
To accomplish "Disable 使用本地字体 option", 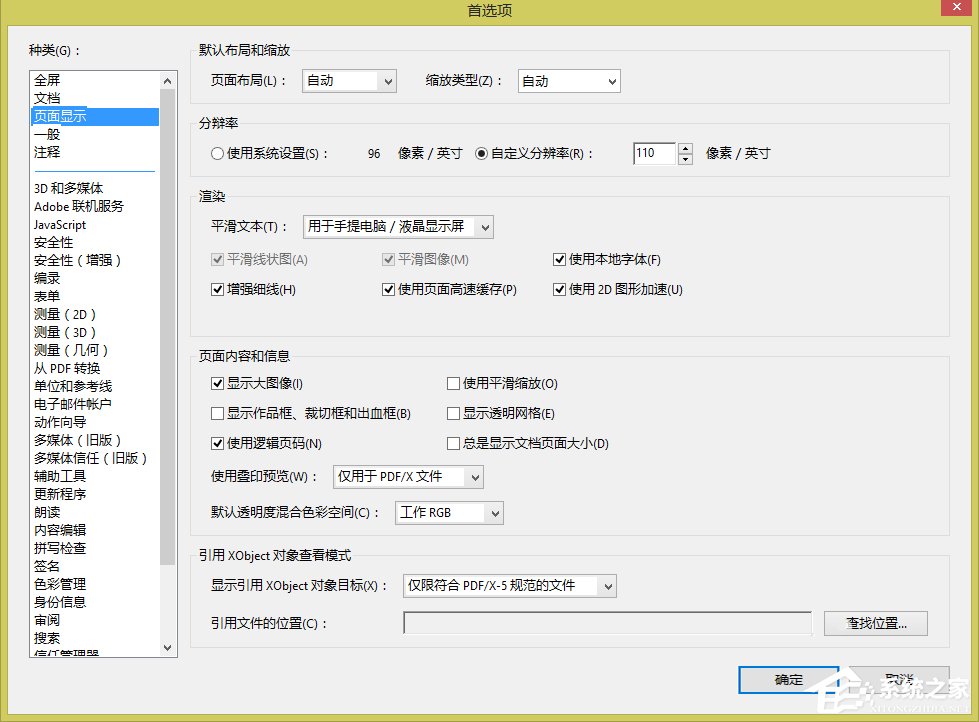I will pos(560,259).
